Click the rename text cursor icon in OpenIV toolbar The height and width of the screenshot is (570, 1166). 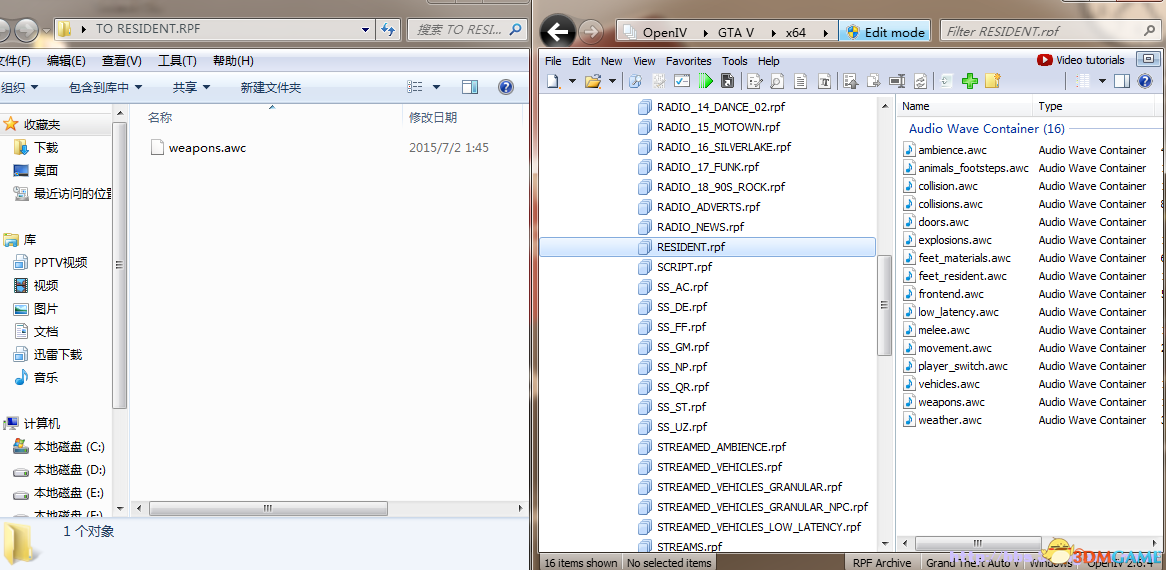click(x=898, y=81)
